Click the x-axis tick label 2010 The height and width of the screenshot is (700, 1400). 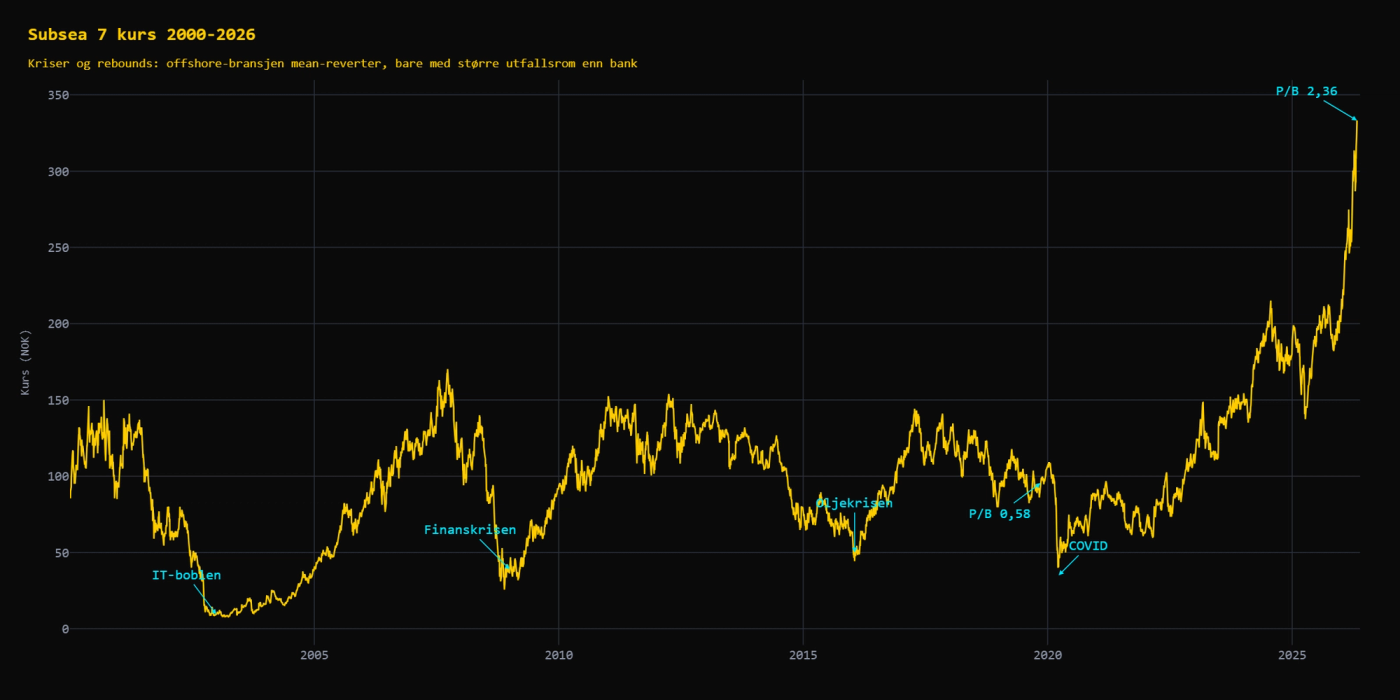click(x=558, y=655)
